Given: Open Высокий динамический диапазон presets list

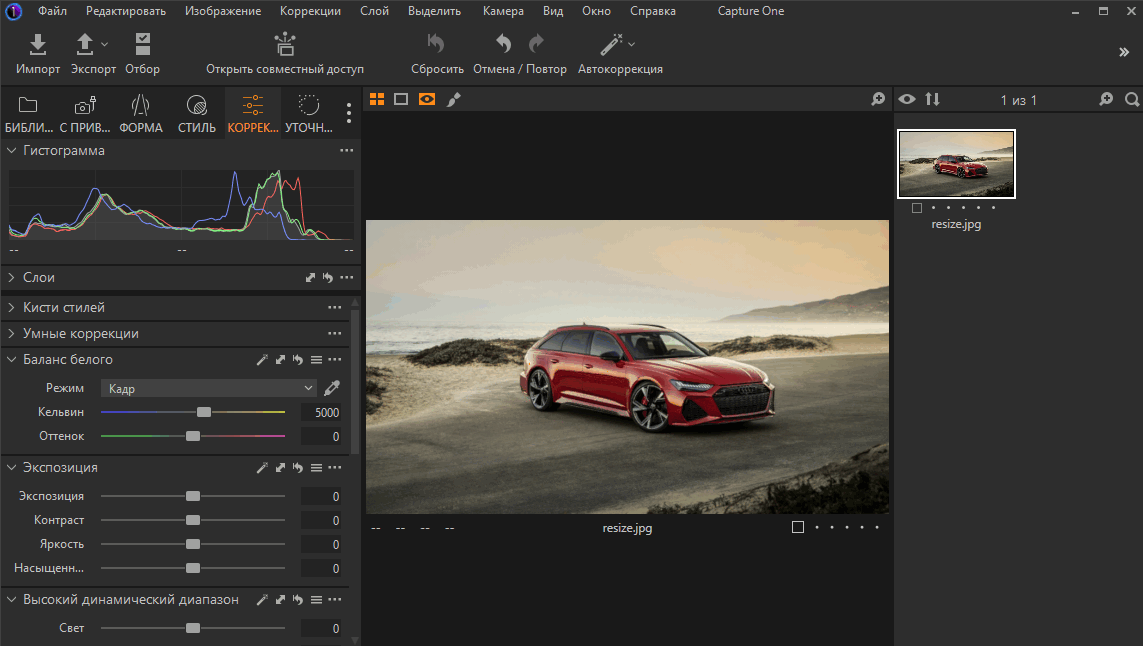Looking at the screenshot, I should (x=316, y=599).
